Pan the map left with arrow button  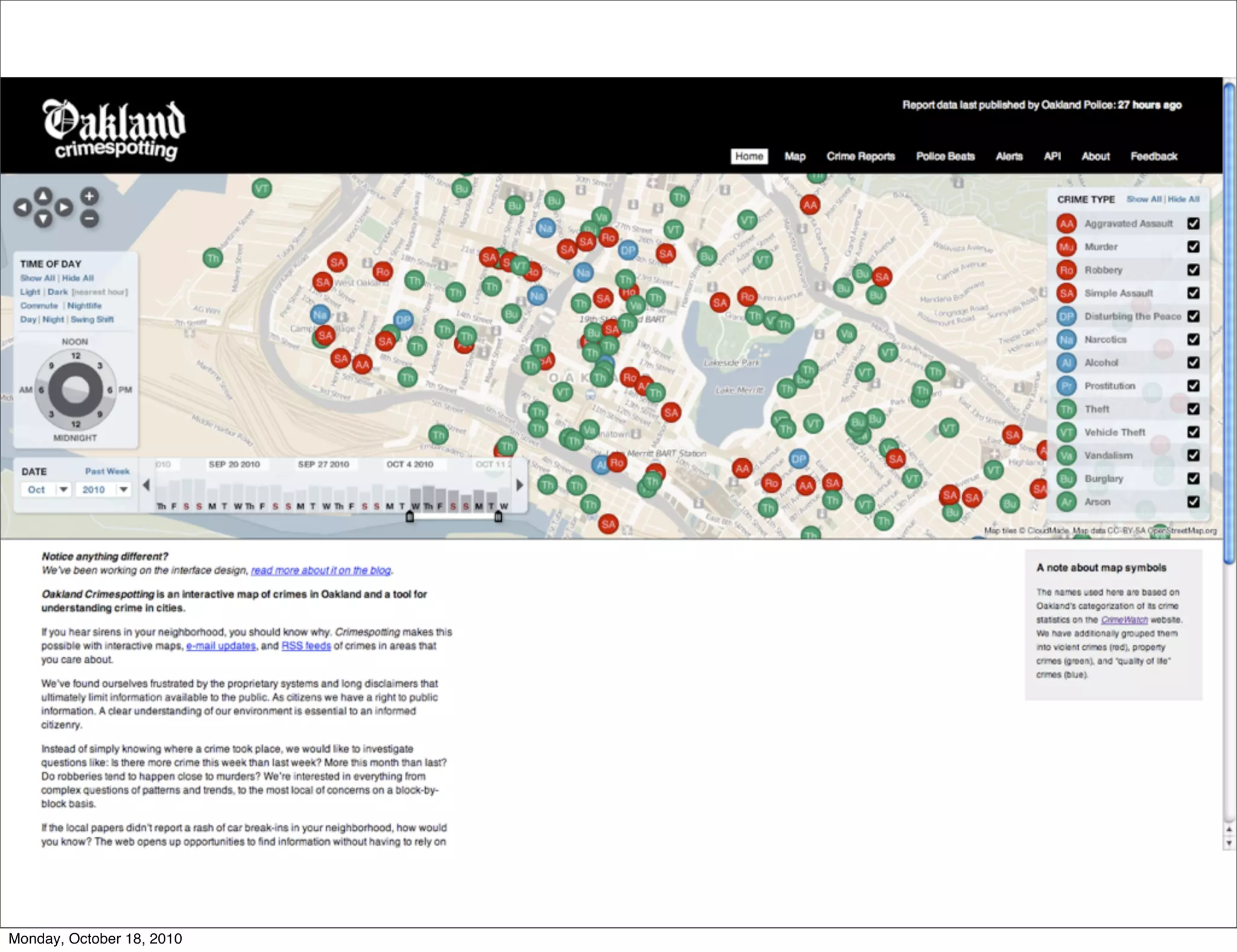tap(22, 208)
